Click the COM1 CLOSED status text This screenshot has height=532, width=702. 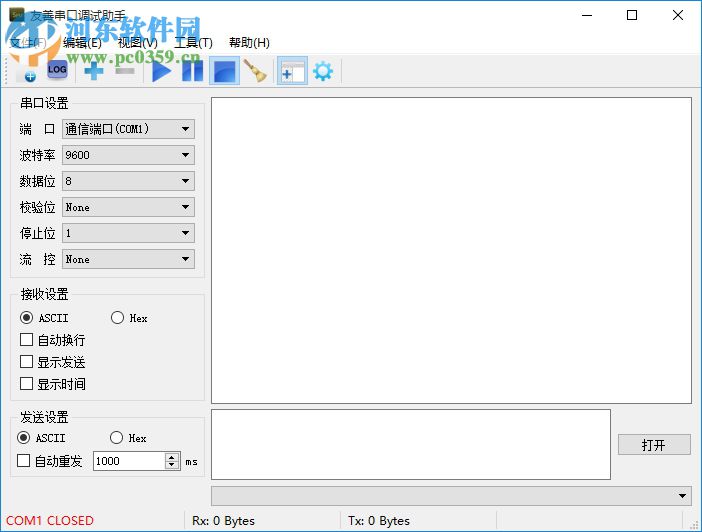(x=50, y=521)
